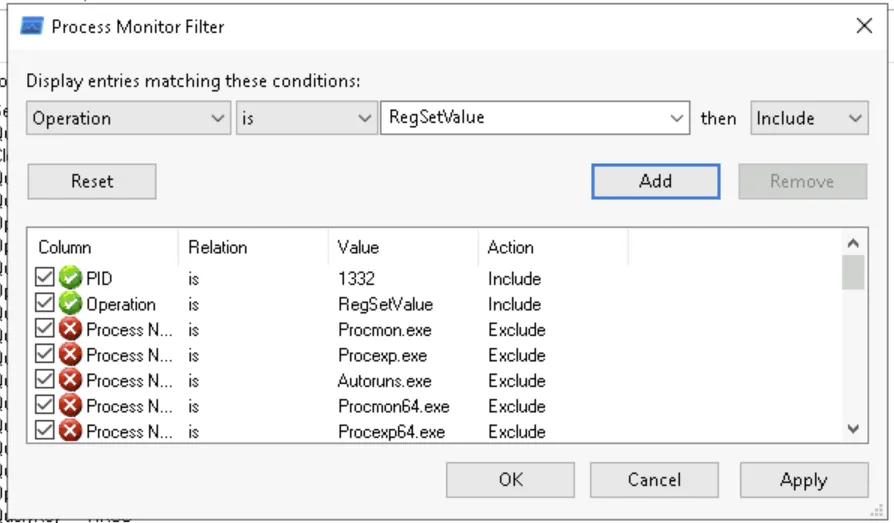The width and height of the screenshot is (894, 523).
Task: Open the Operation column dropdown
Action: coord(128,118)
